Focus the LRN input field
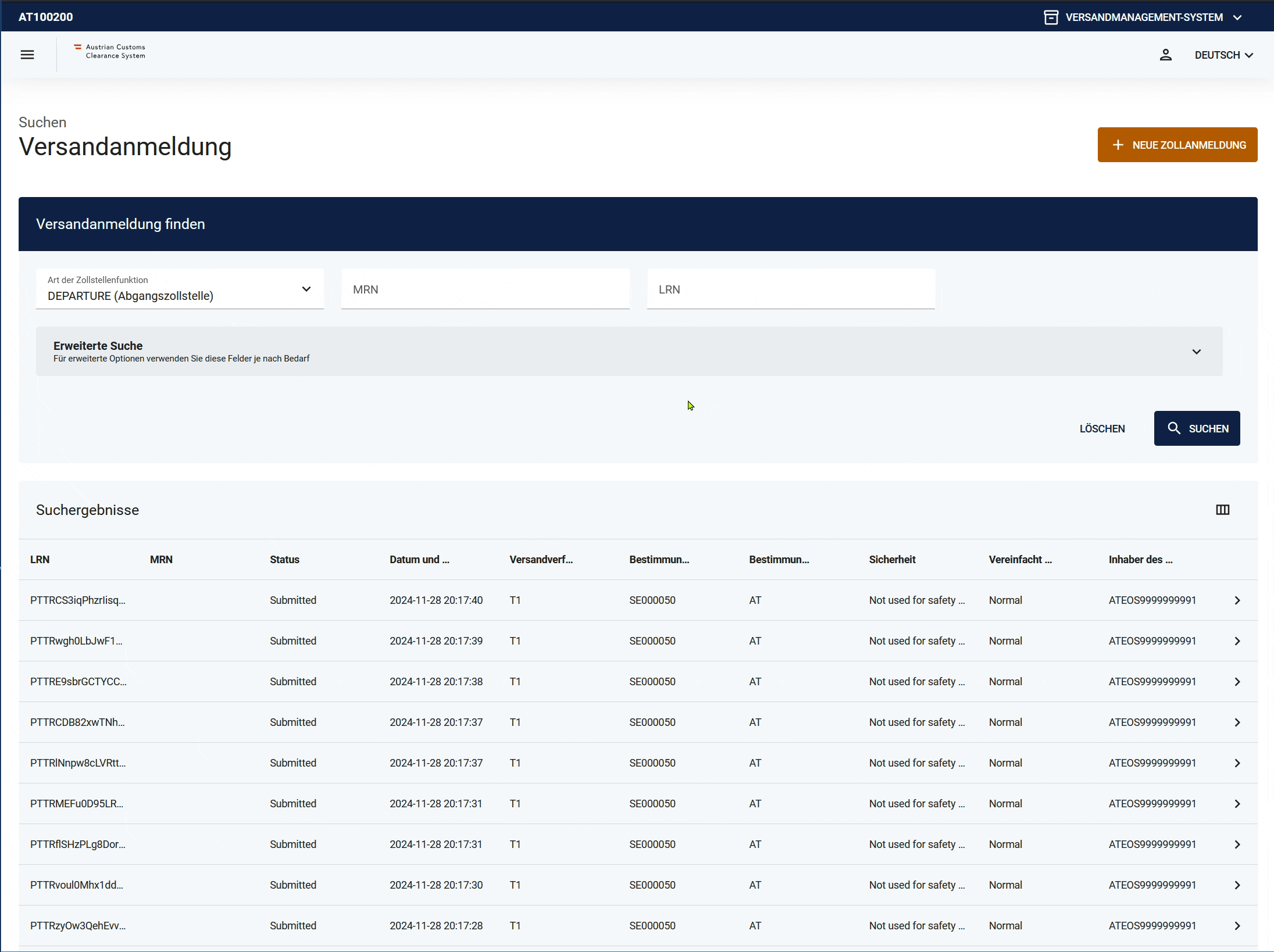The width and height of the screenshot is (1274, 952). (x=790, y=289)
